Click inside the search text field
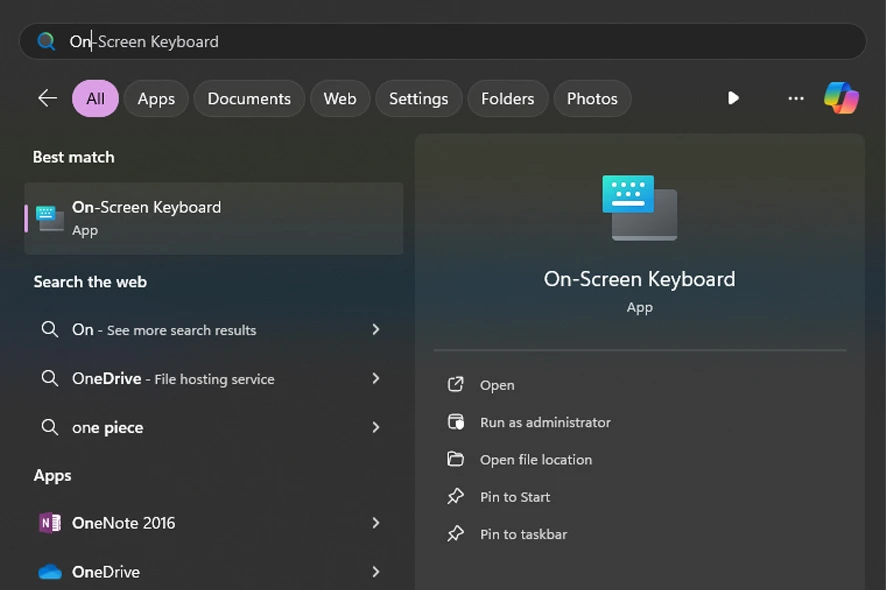 450,41
